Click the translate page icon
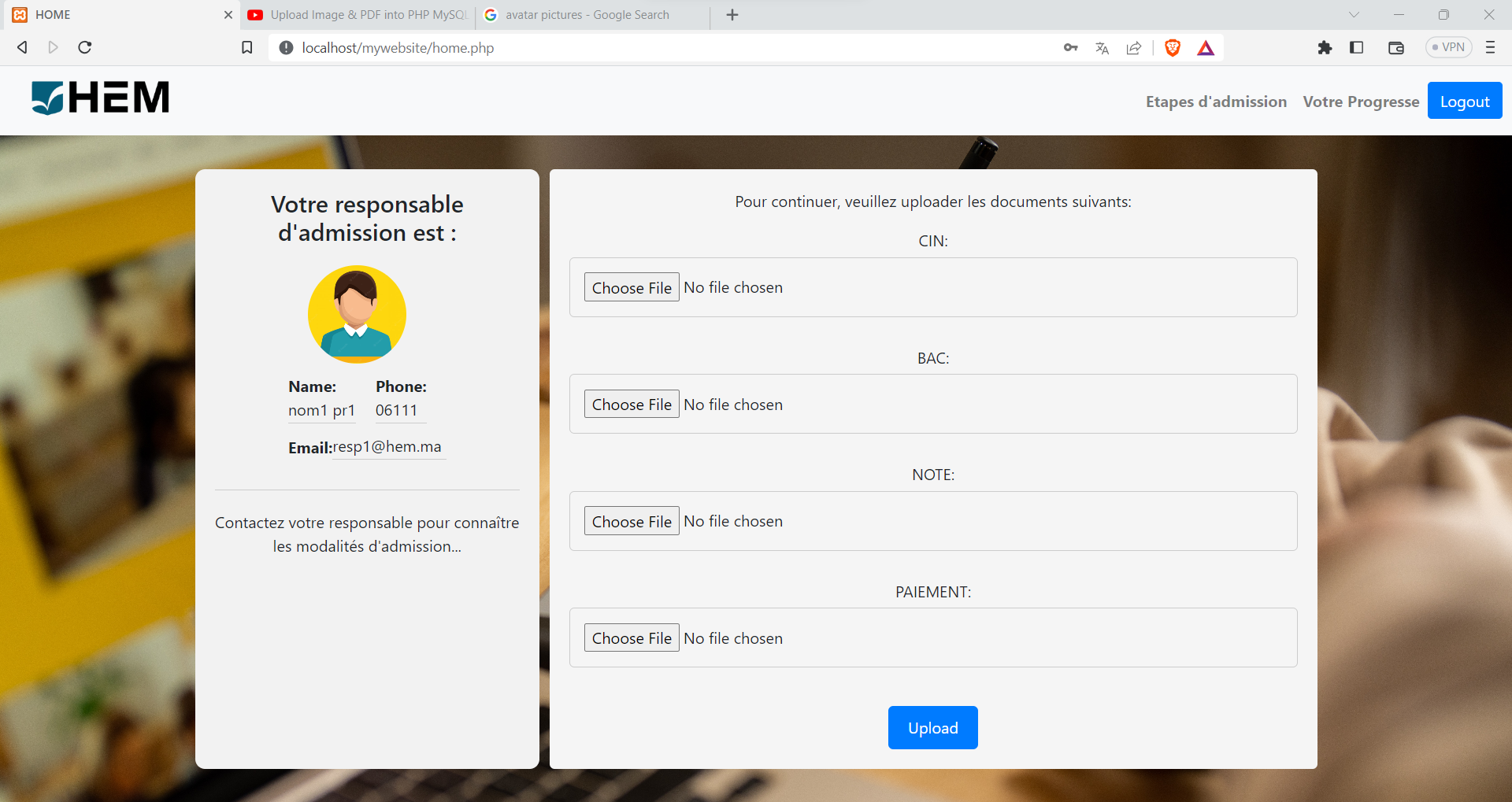1512x802 pixels. click(x=1102, y=47)
